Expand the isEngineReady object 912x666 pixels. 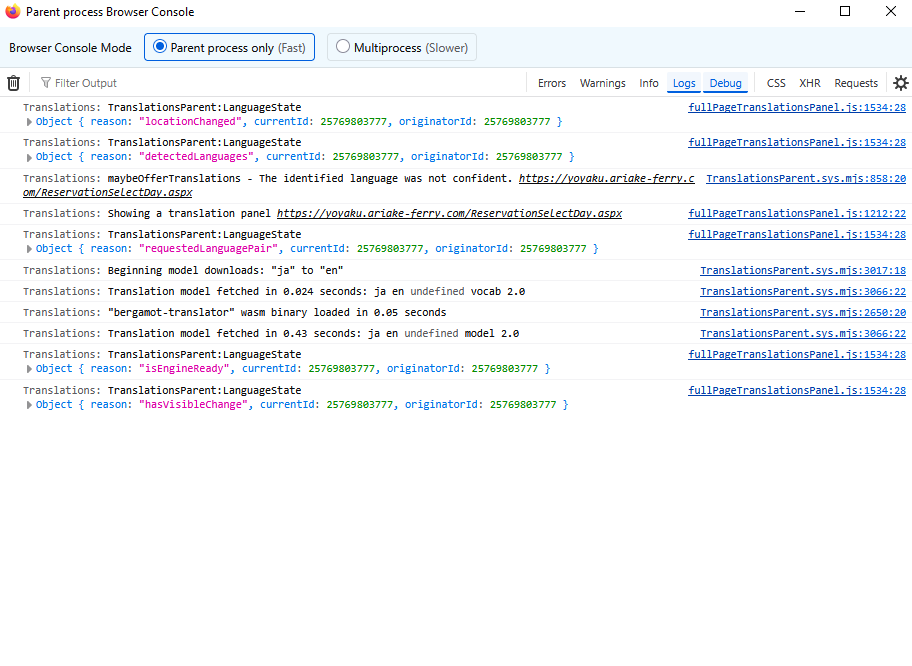[29, 369]
